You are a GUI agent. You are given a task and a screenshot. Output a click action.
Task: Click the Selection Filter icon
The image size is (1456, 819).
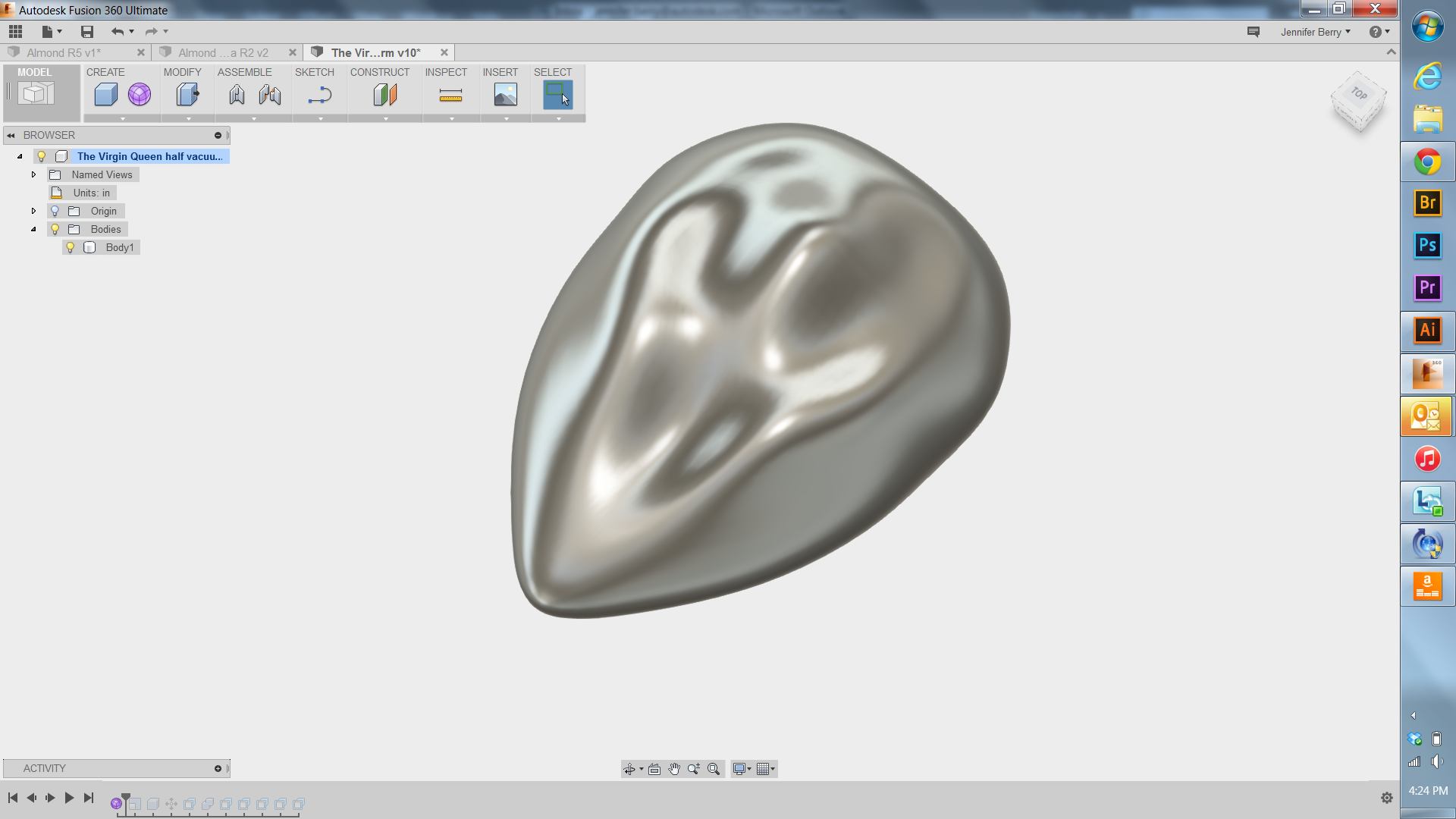(558, 94)
